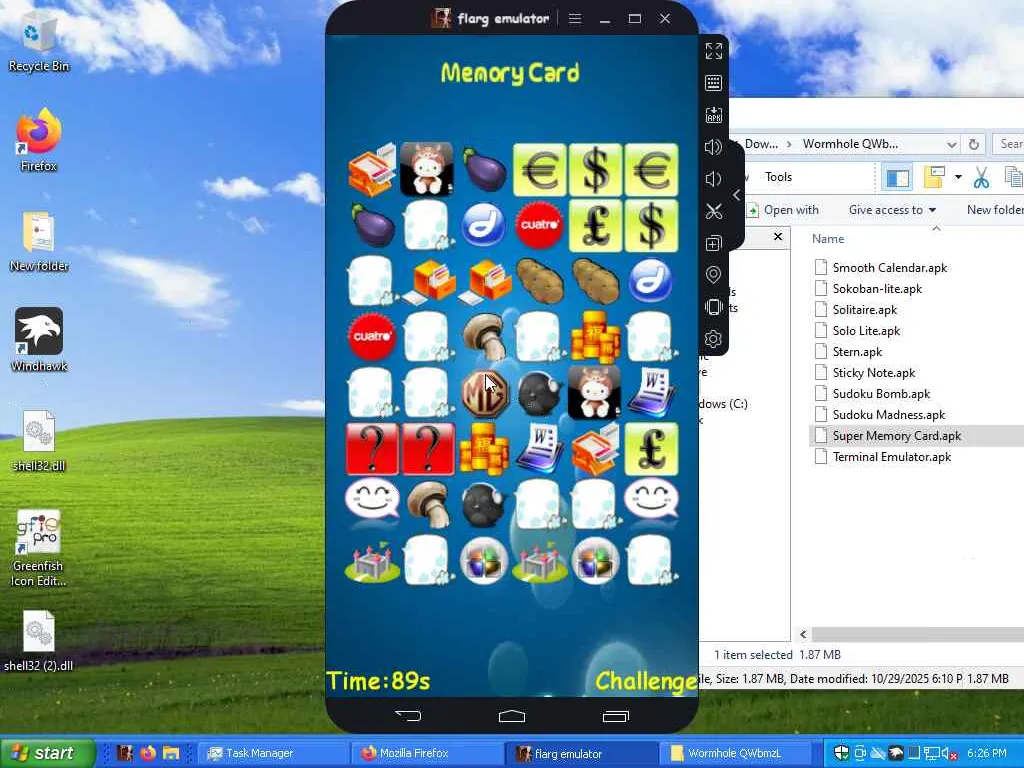The image size is (1024, 768).
Task: Click the security shield tray icon
Action: tap(841, 753)
